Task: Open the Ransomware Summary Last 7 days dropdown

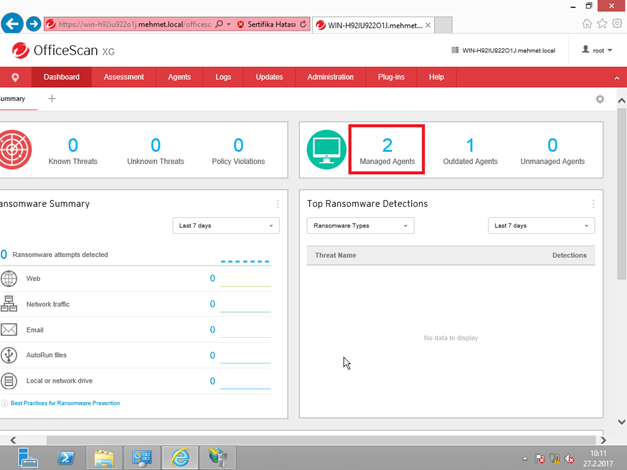Action: click(x=226, y=226)
